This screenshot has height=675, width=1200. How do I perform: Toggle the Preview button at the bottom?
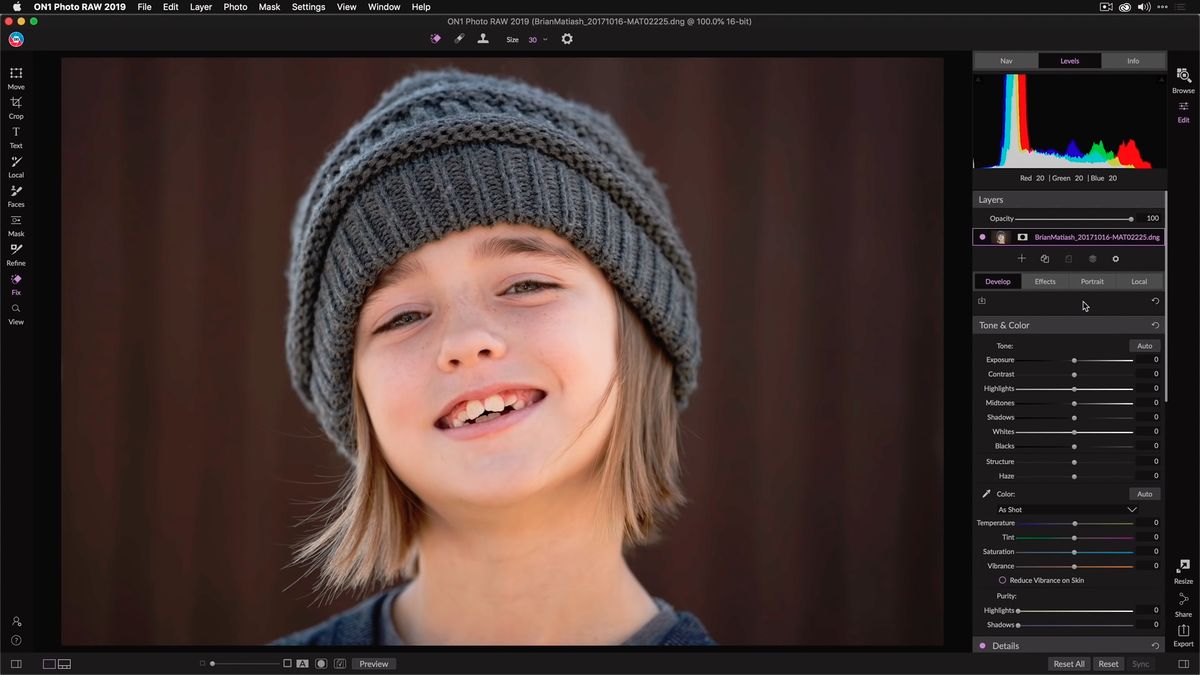pos(373,663)
